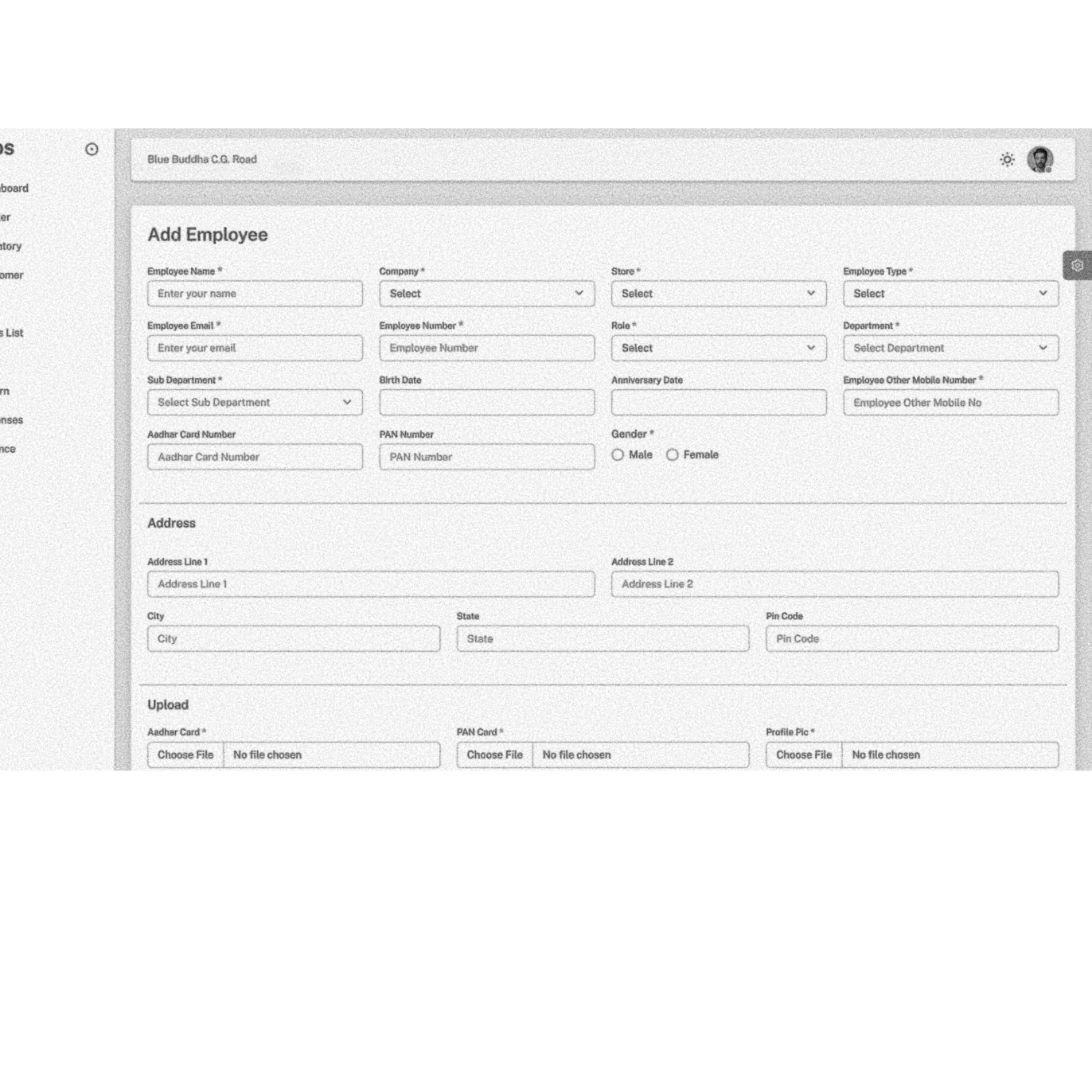
Task: Expand the Role dropdown
Action: pos(718,348)
